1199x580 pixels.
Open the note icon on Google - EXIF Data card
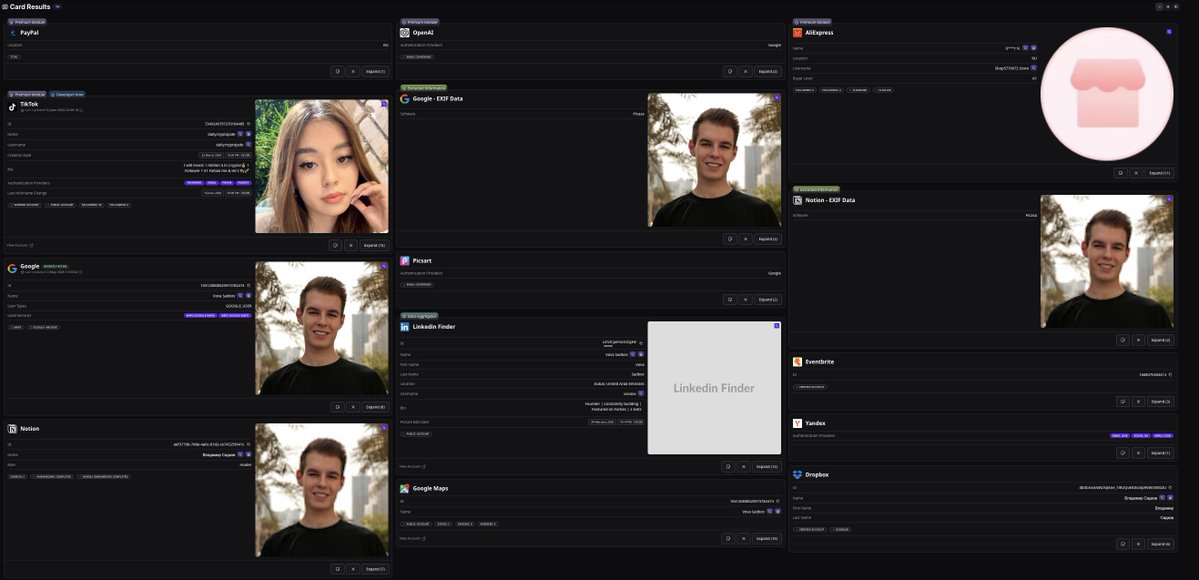730,239
